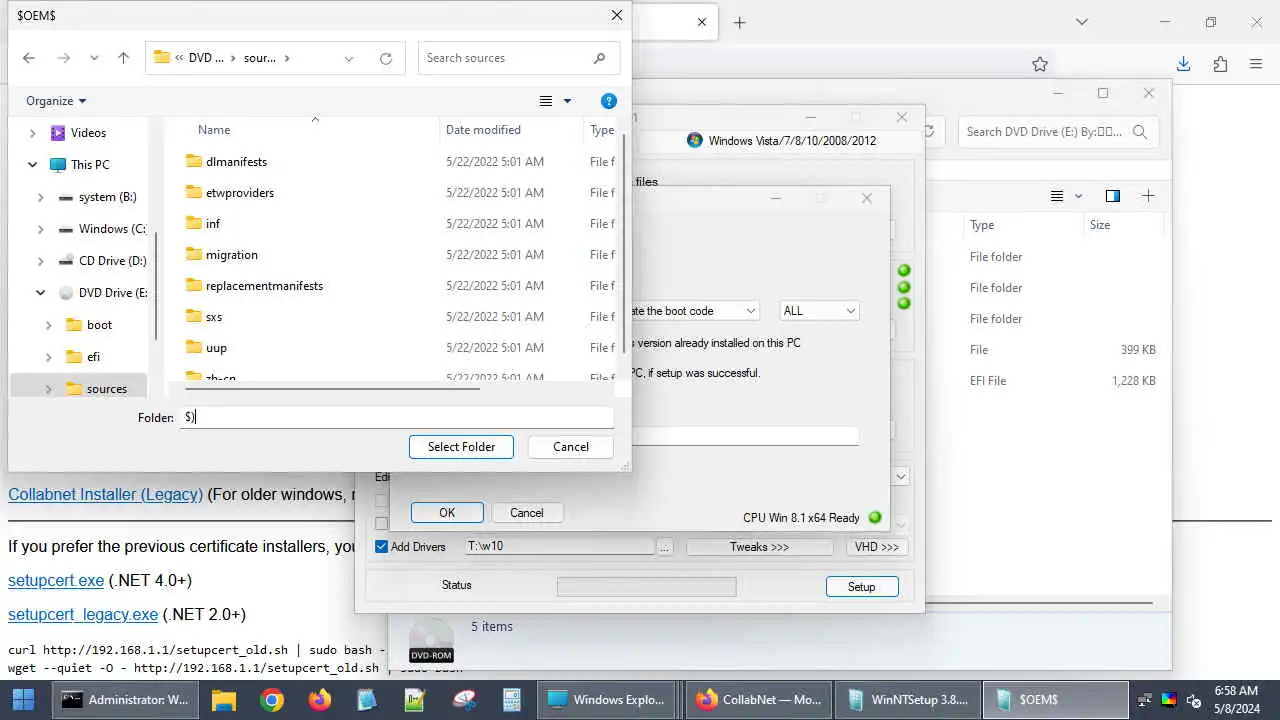1280x720 pixels.
Task: Open the Collabnet Installer (Legacy) link
Action: click(106, 495)
